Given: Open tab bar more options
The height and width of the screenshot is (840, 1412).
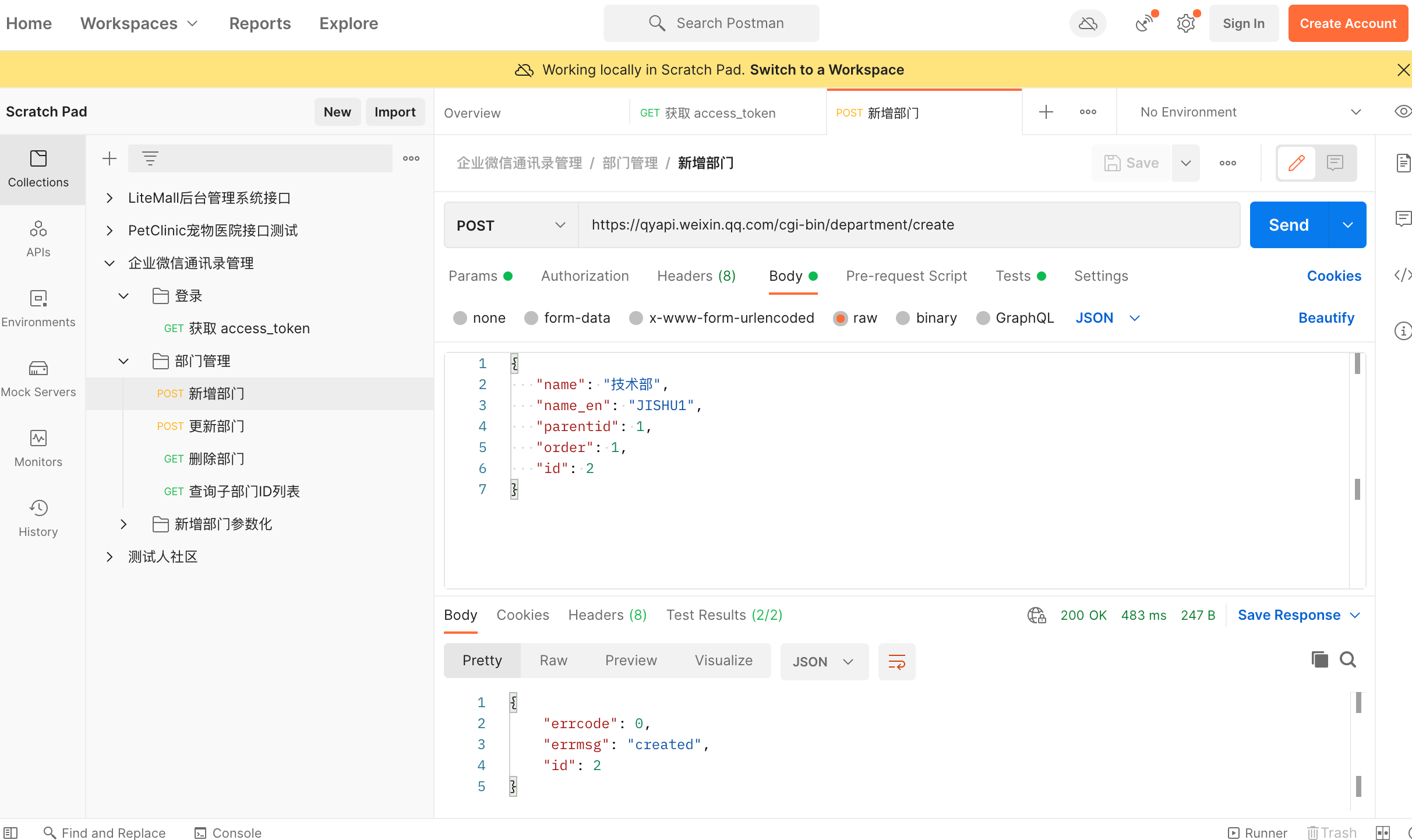Looking at the screenshot, I should click(x=1088, y=112).
